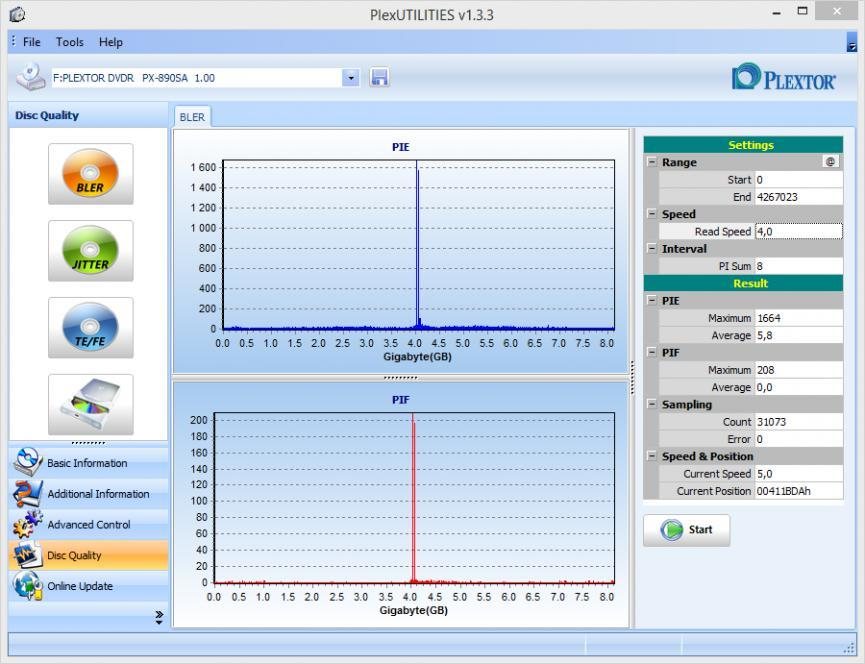The height and width of the screenshot is (664, 865).
Task: Edit the Range Start value field
Action: point(798,180)
